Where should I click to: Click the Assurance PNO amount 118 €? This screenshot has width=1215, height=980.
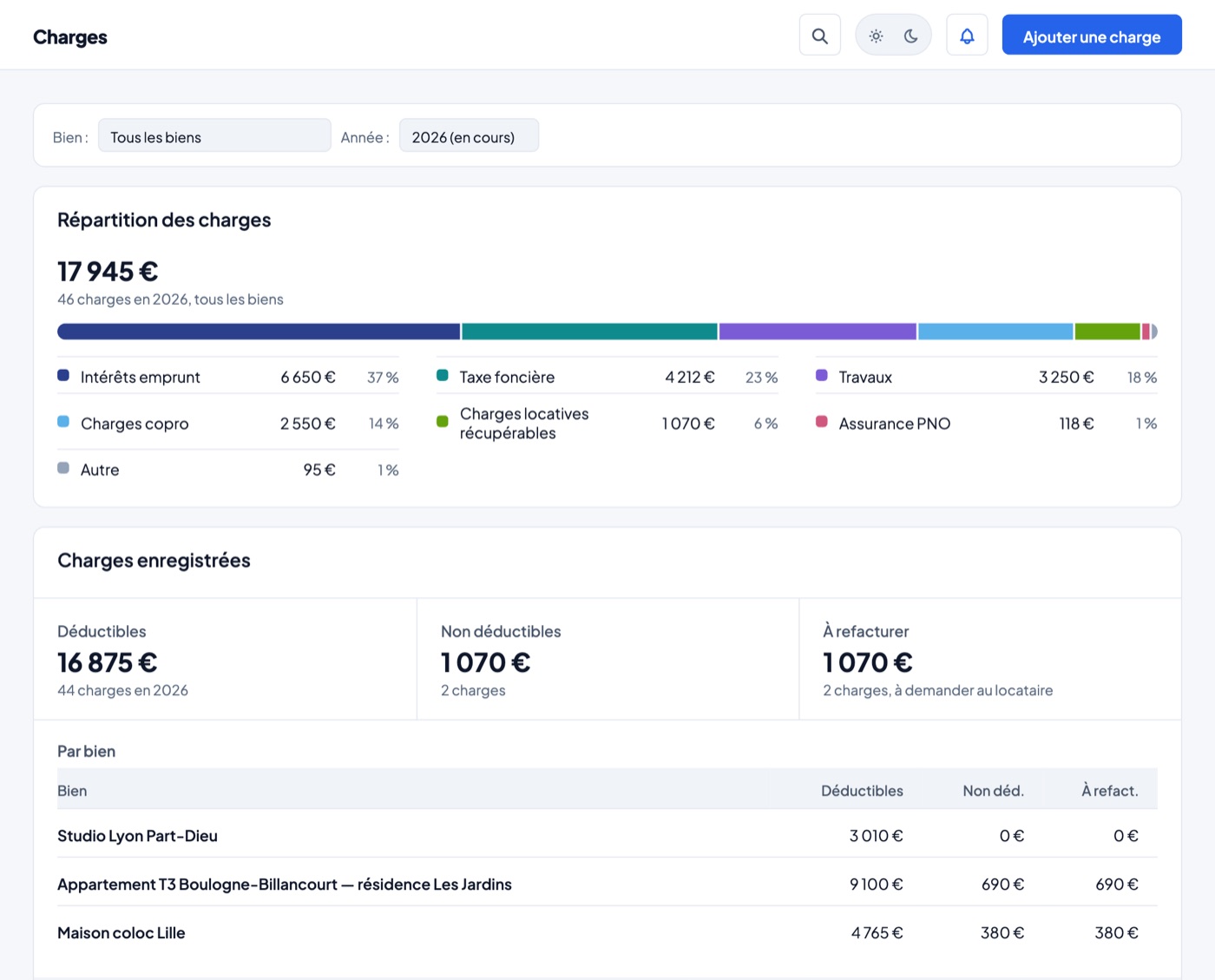(1076, 424)
